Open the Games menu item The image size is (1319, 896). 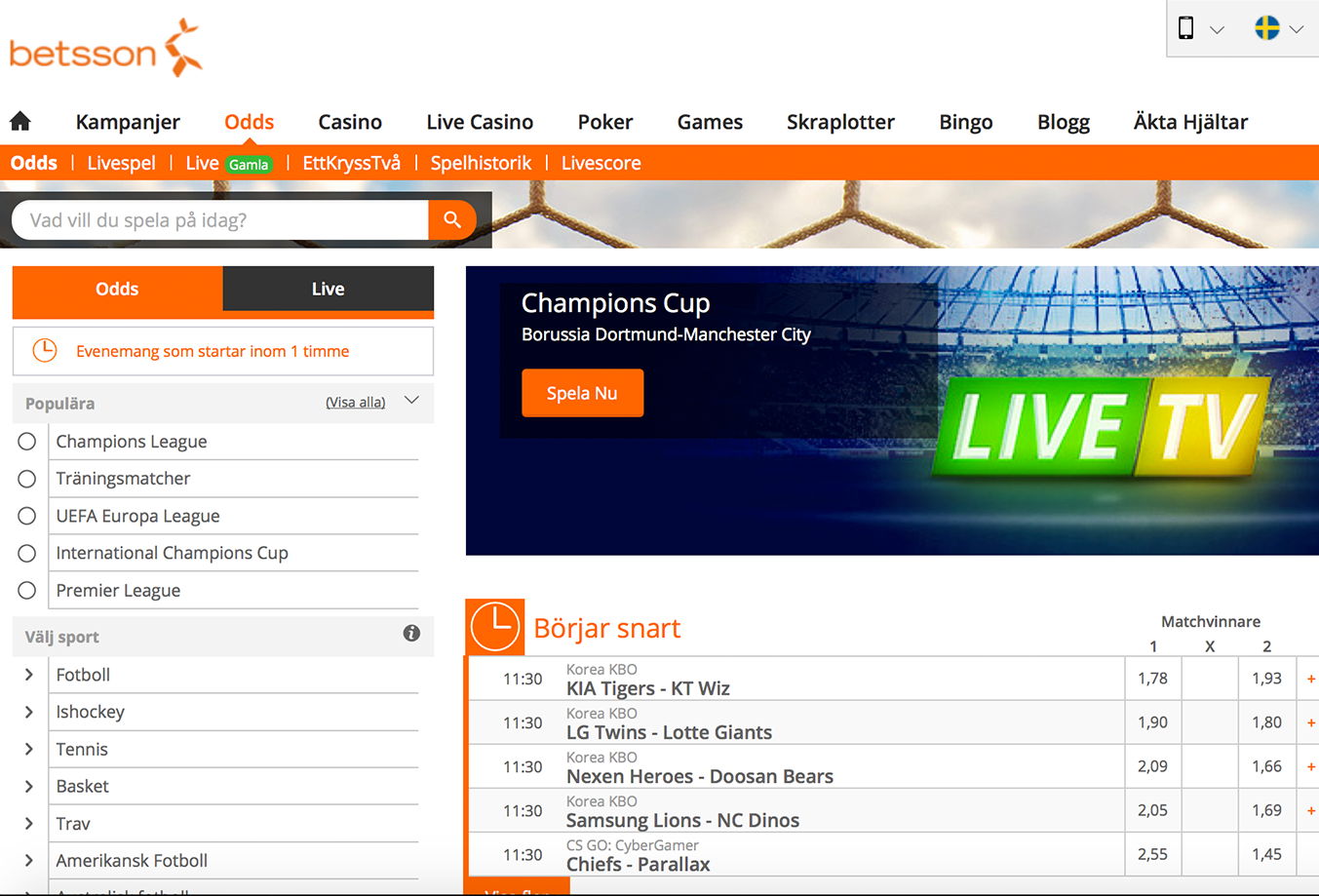[710, 122]
